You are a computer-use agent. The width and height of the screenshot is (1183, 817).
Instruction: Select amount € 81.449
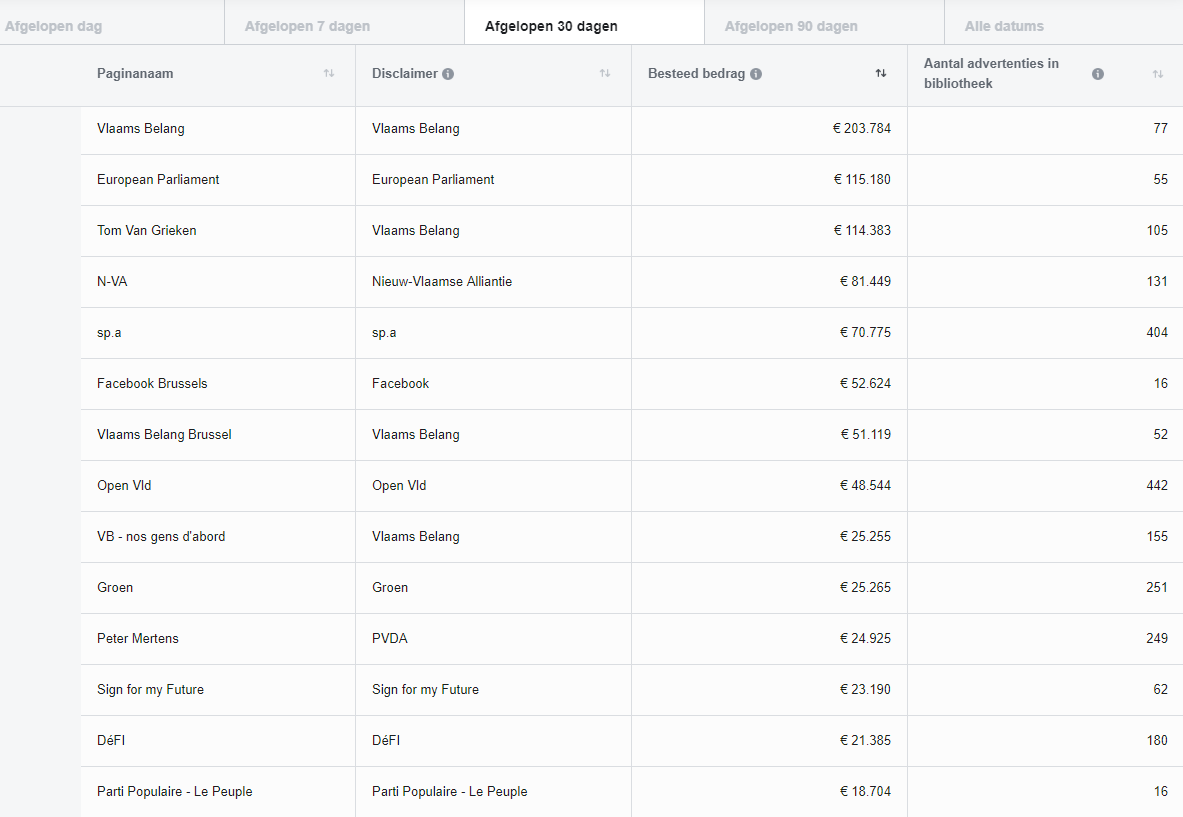tap(865, 281)
